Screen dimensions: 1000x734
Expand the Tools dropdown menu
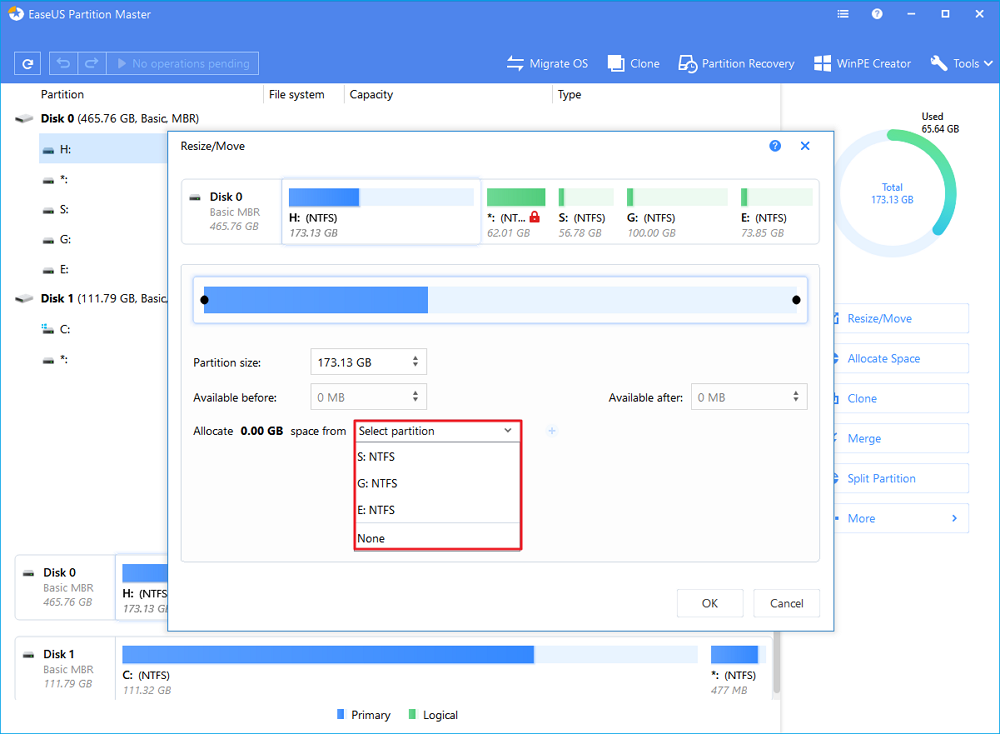[961, 64]
